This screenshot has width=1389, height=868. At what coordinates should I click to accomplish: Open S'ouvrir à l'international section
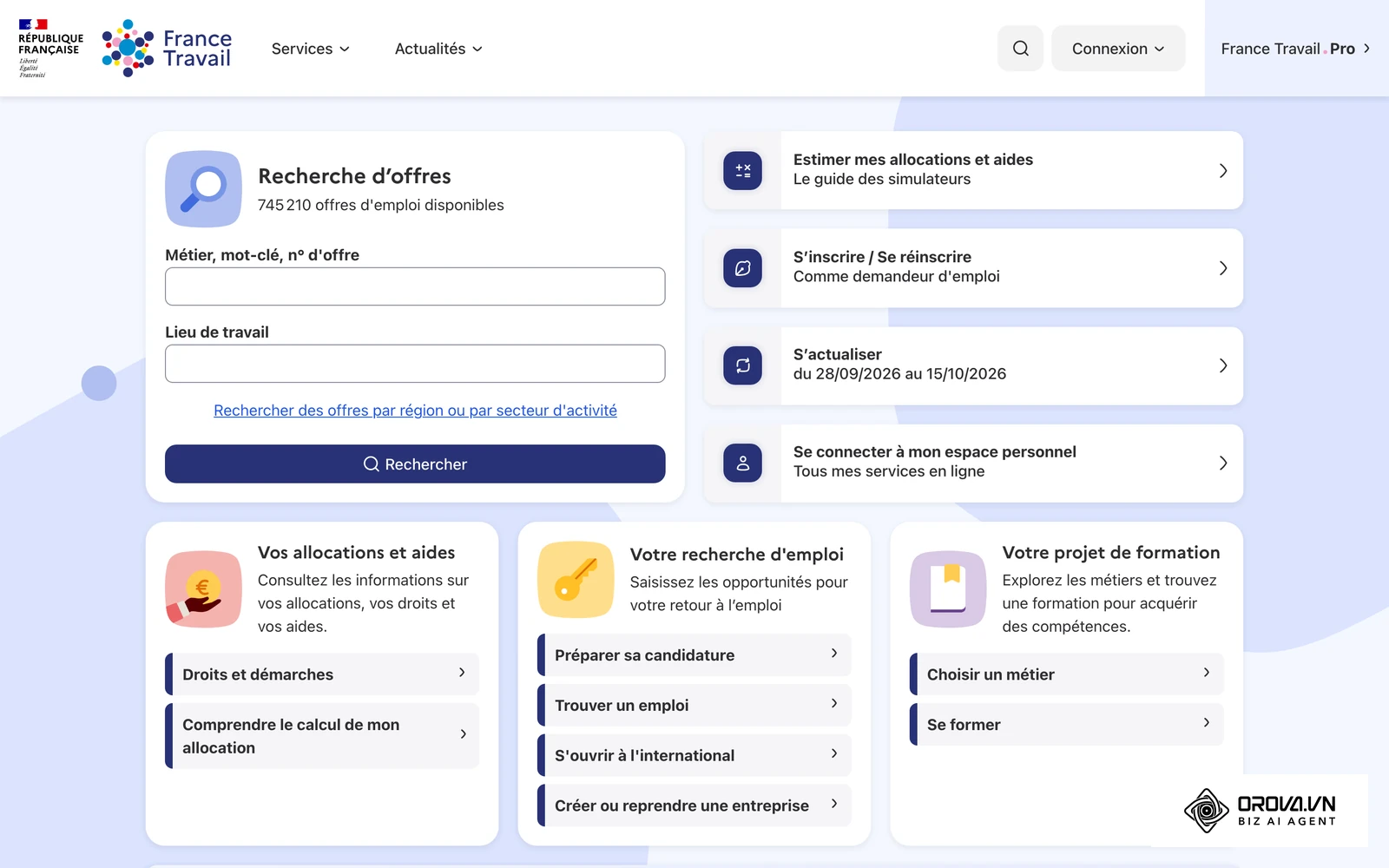694,756
